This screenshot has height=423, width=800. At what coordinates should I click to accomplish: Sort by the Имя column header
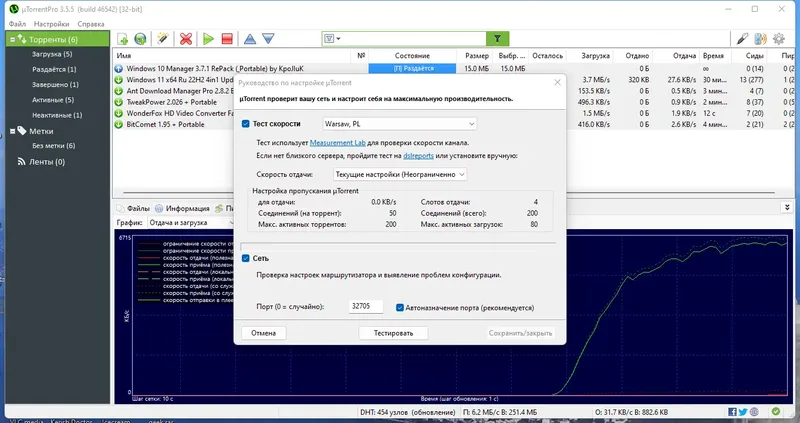(232, 56)
